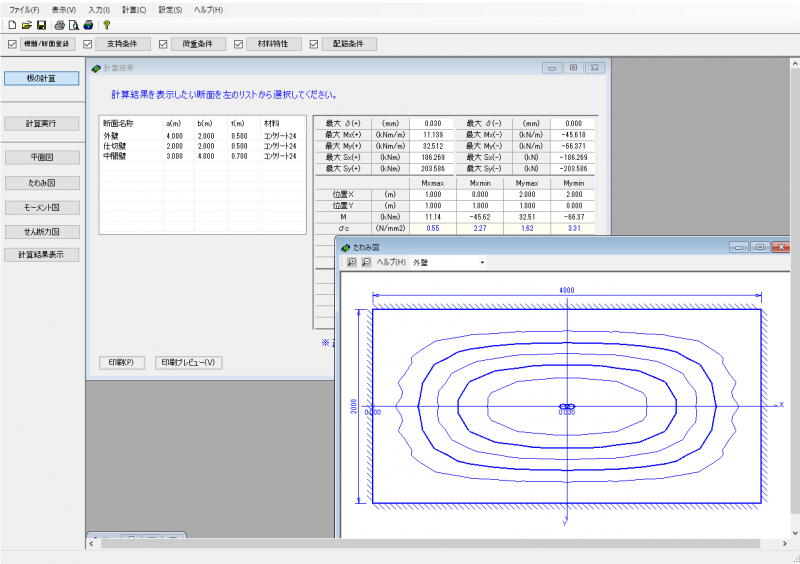This screenshot has width=800, height=564.
Task: Select the 中間壁 row in section list
Action: [115, 156]
